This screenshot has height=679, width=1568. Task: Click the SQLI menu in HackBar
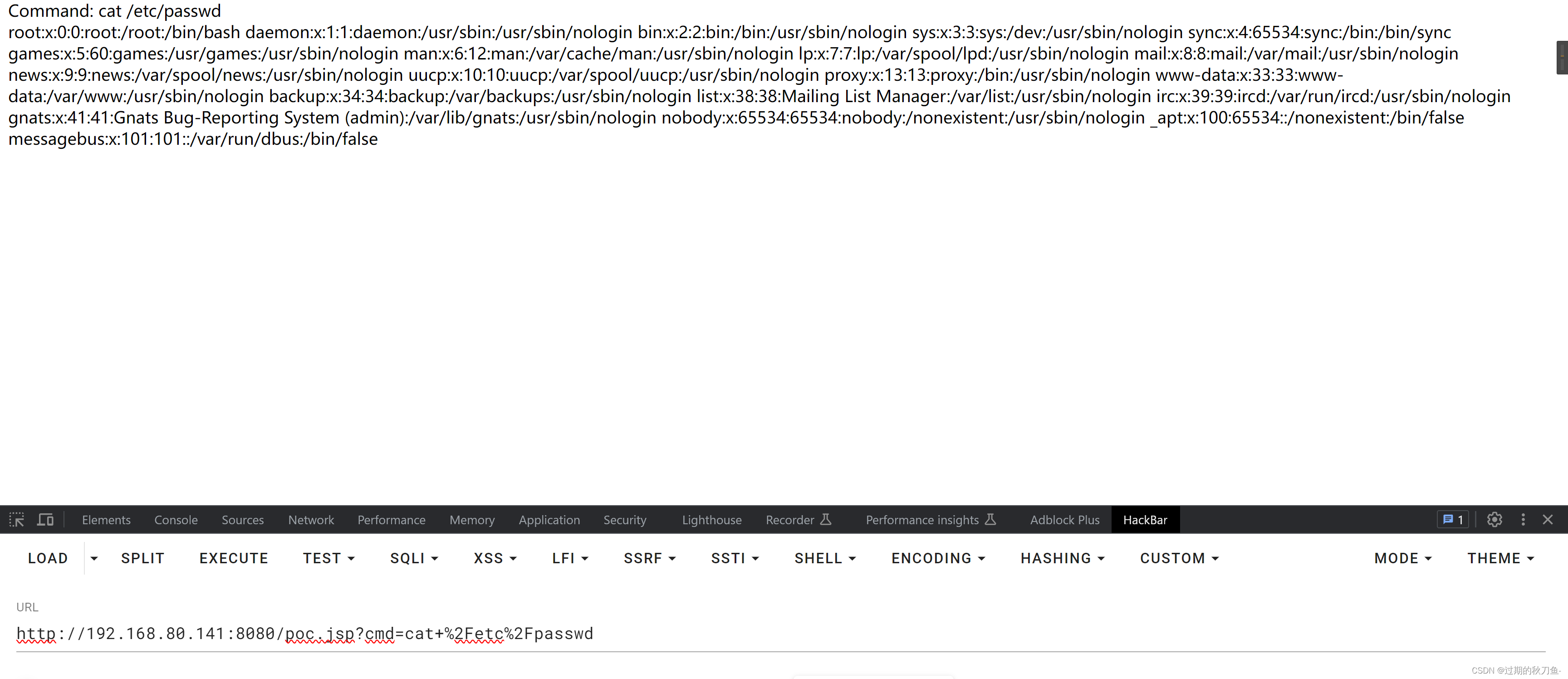point(411,558)
